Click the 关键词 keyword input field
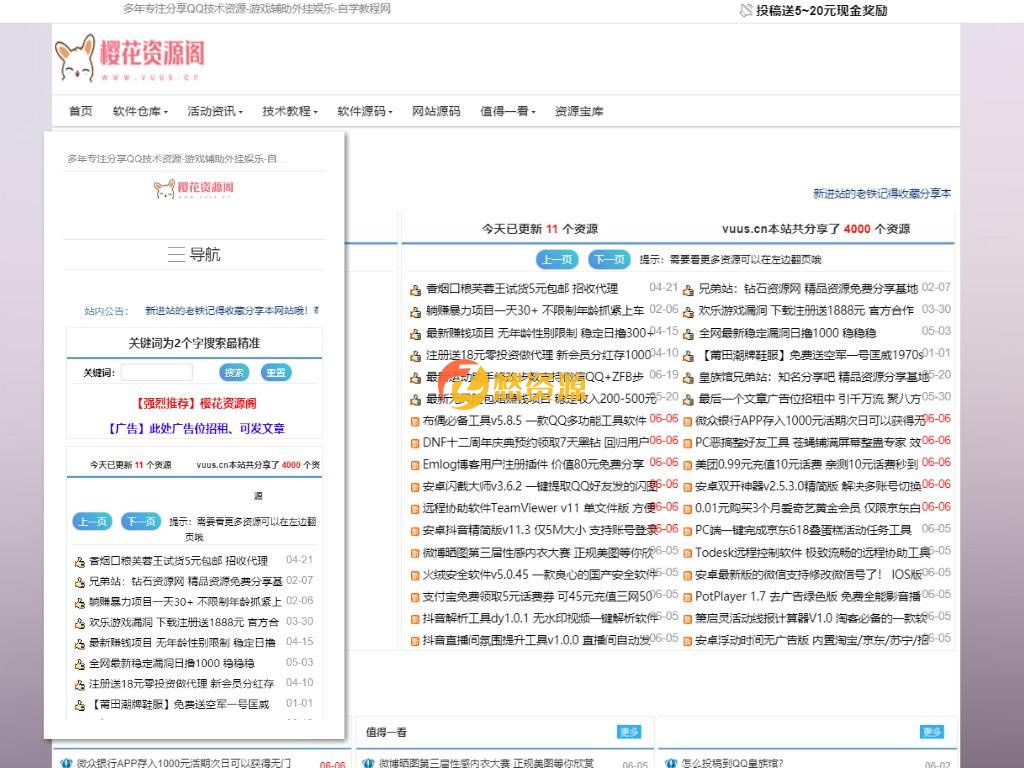The width and height of the screenshot is (1024, 768). click(x=157, y=371)
